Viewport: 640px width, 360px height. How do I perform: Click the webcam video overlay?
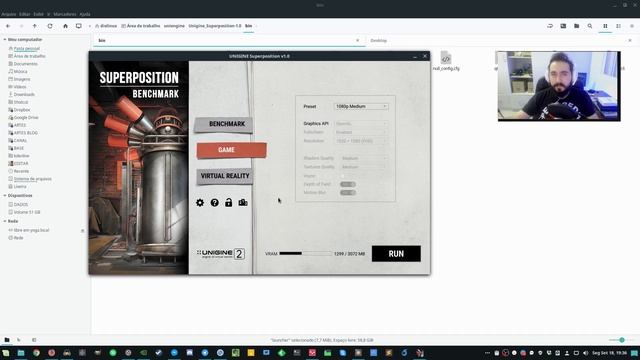(559, 86)
